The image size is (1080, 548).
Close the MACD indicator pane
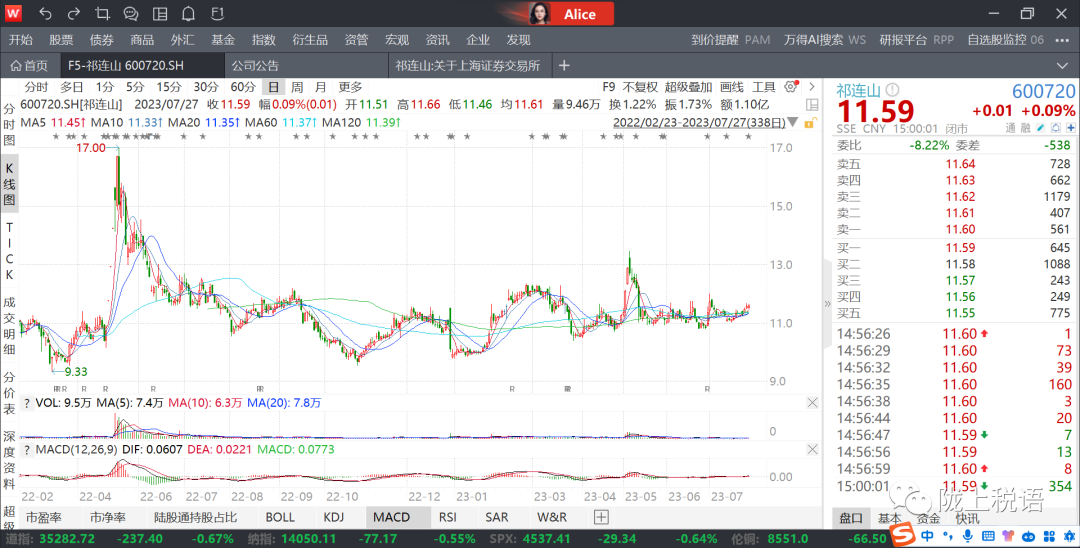pos(812,450)
